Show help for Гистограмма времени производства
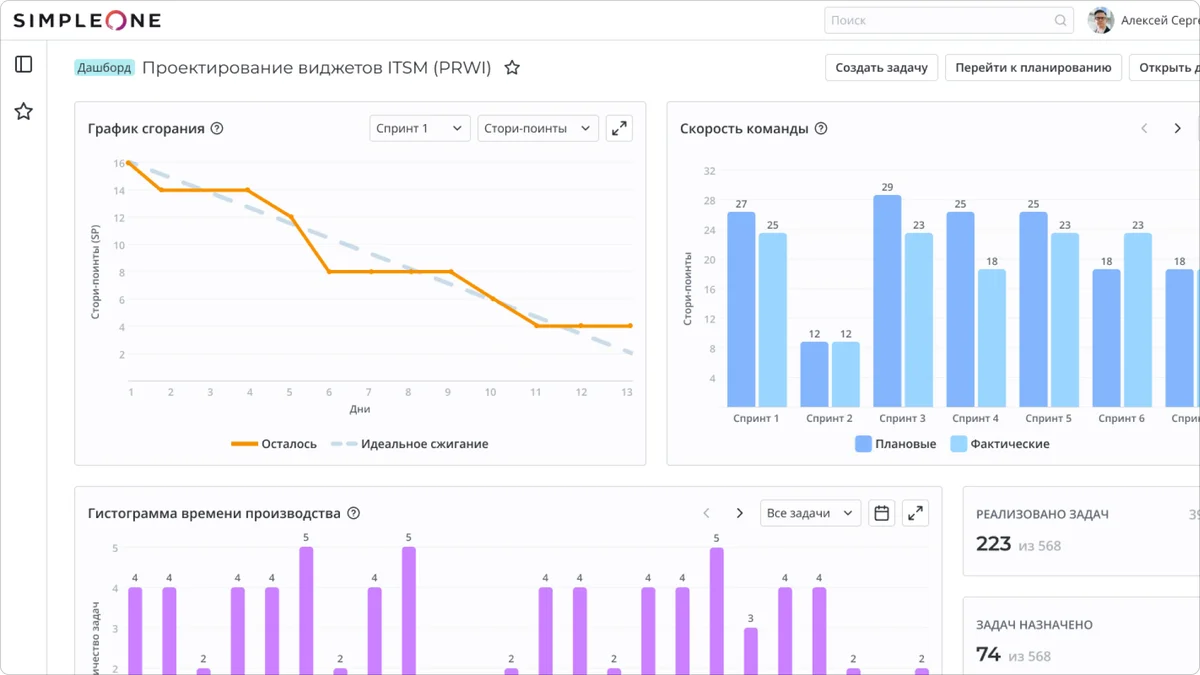 pos(353,513)
